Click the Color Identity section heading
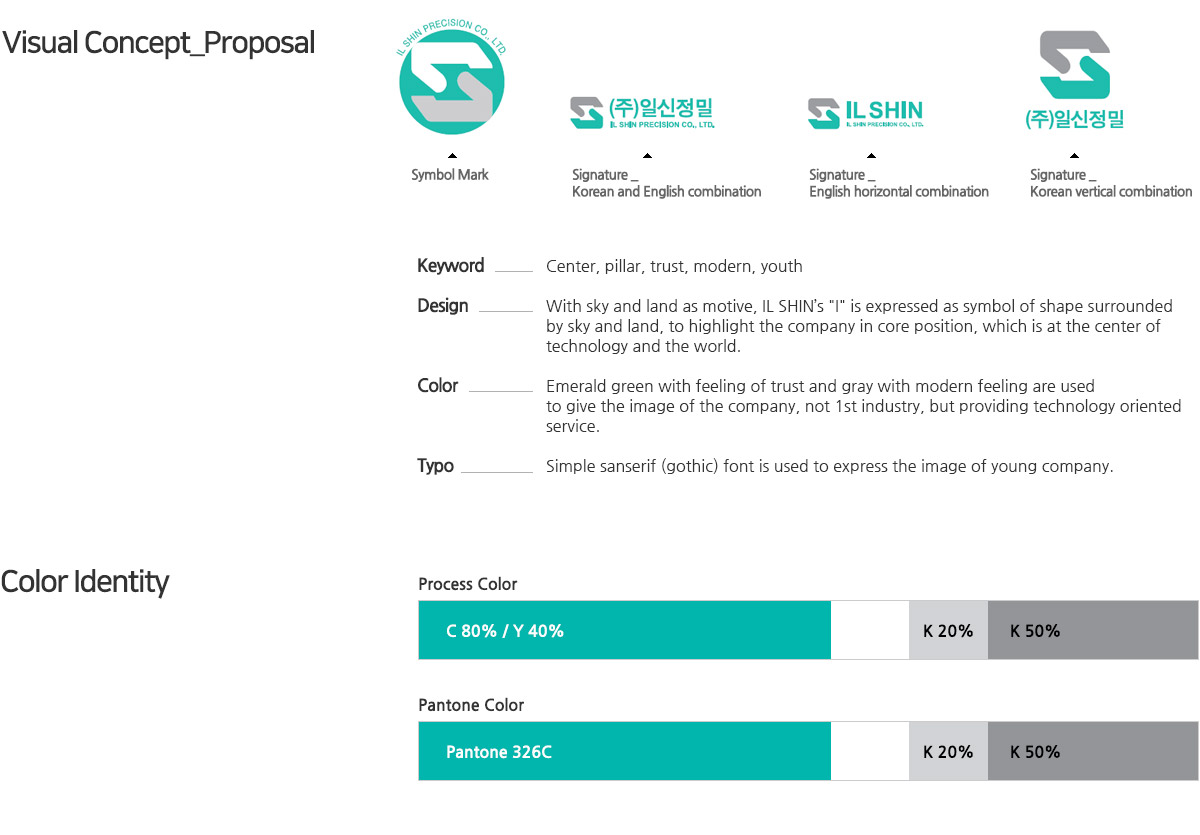 pyautogui.click(x=85, y=582)
